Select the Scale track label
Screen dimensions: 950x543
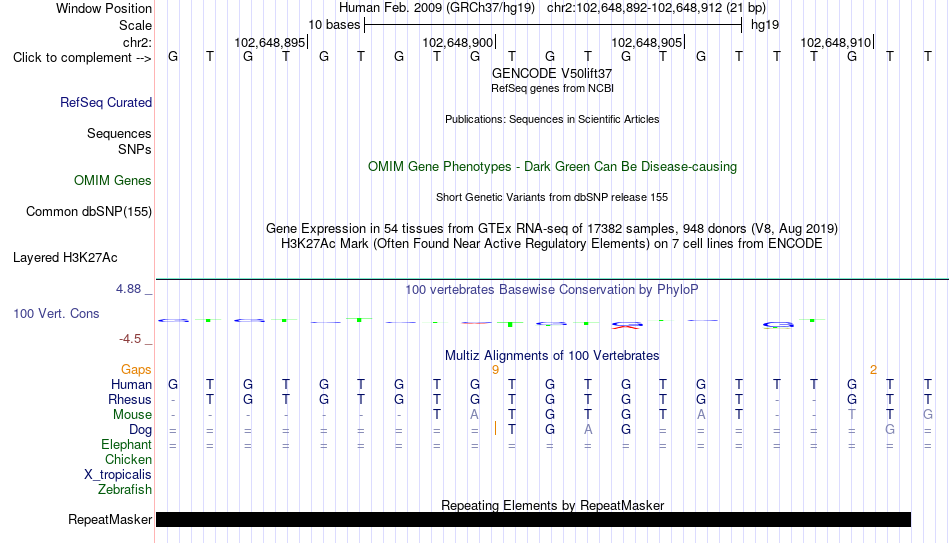135,25
